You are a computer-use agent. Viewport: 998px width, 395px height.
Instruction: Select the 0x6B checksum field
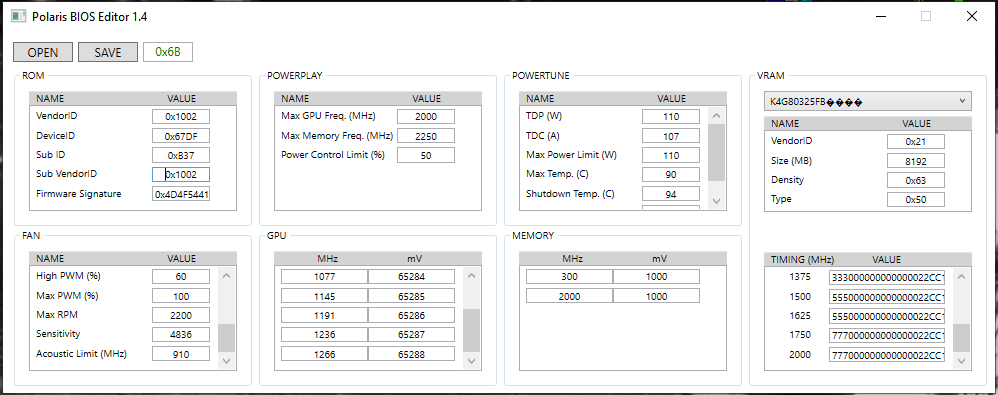tap(168, 52)
